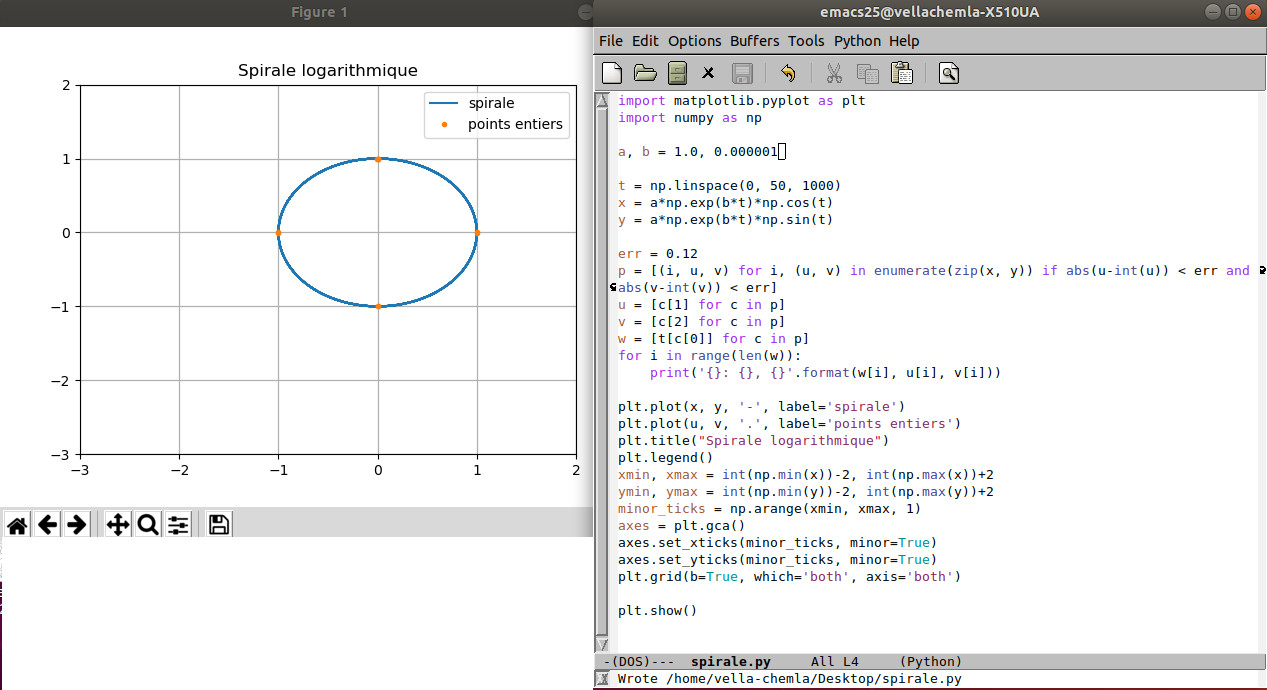Open the Options menu
1267x690 pixels.
[x=694, y=41]
